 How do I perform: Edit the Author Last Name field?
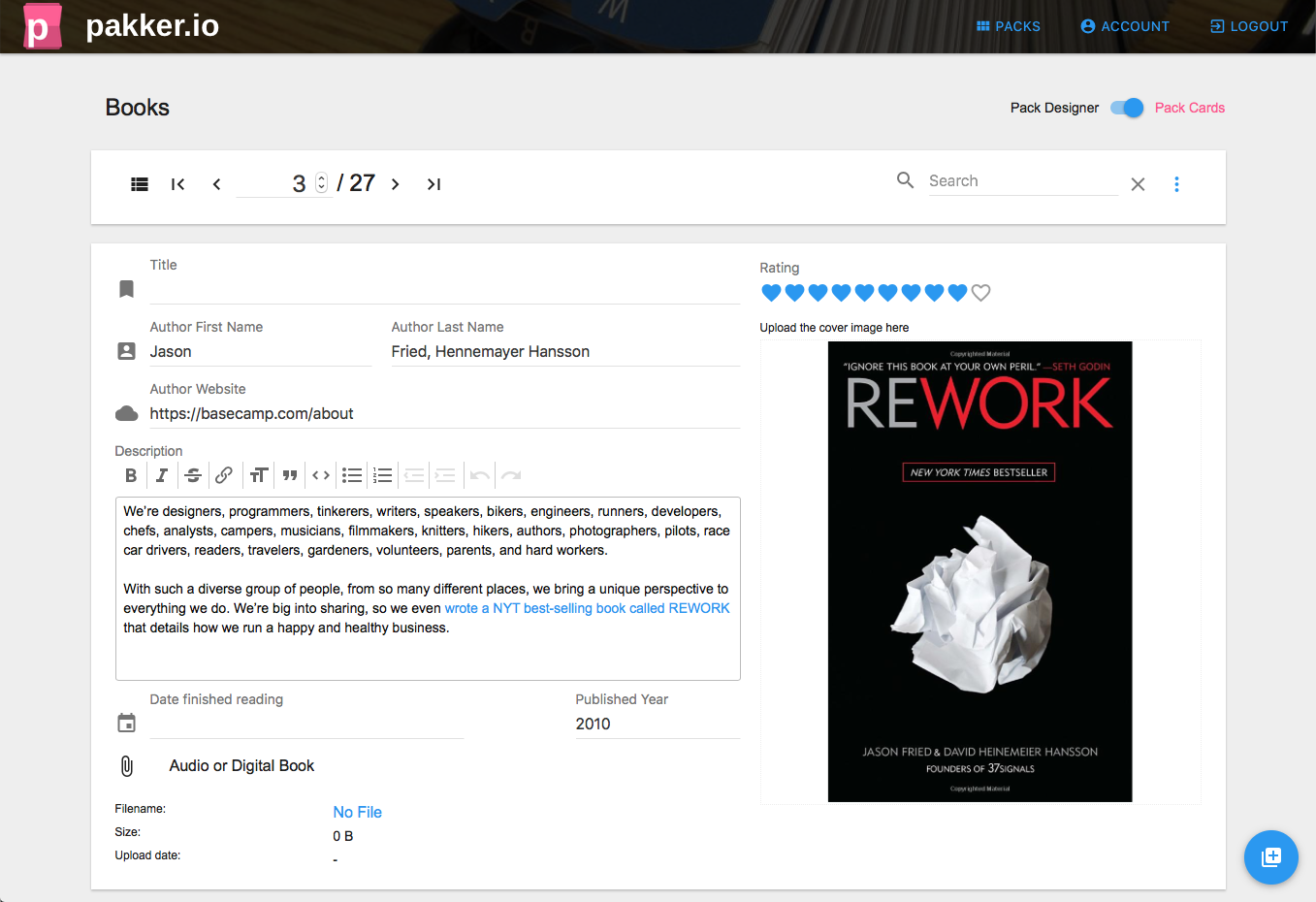565,351
